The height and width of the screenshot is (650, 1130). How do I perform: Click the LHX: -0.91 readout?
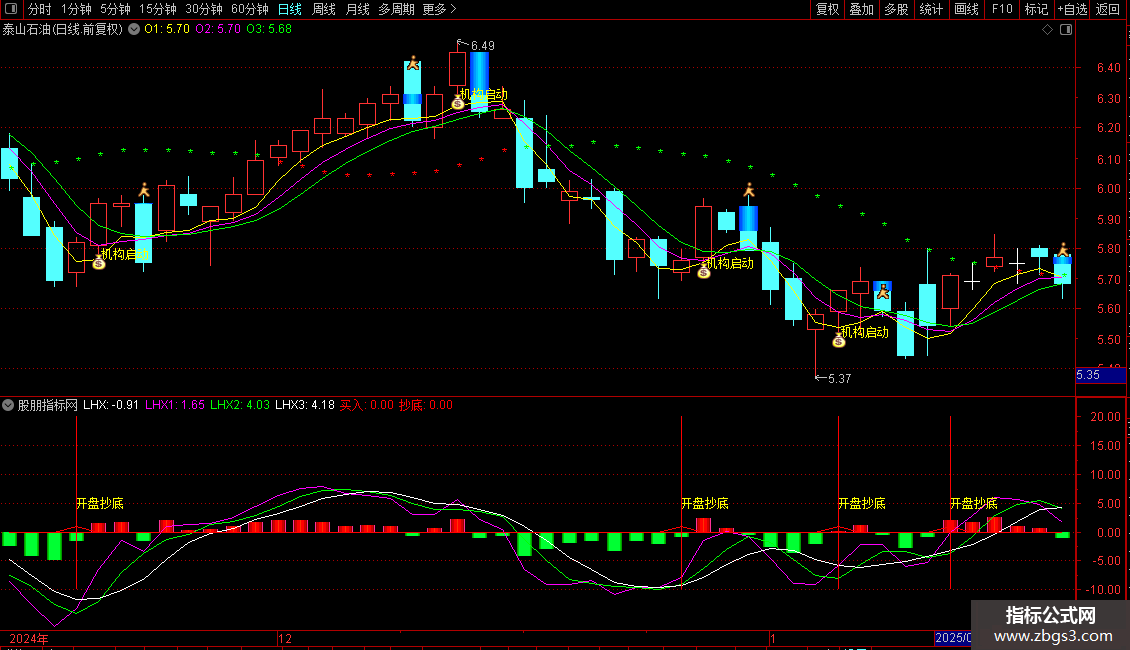110,405
